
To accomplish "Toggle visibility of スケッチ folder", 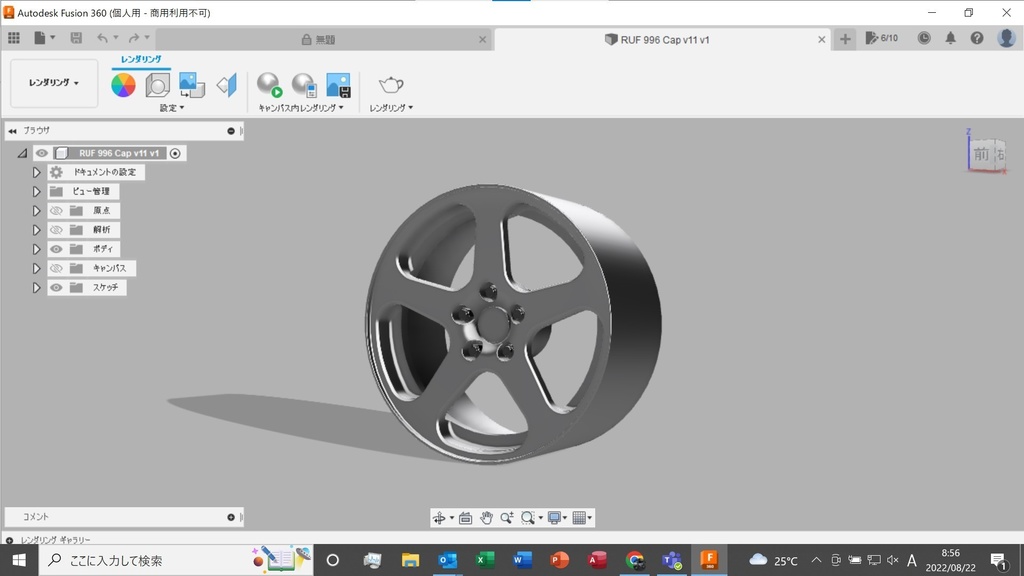I will click(56, 288).
